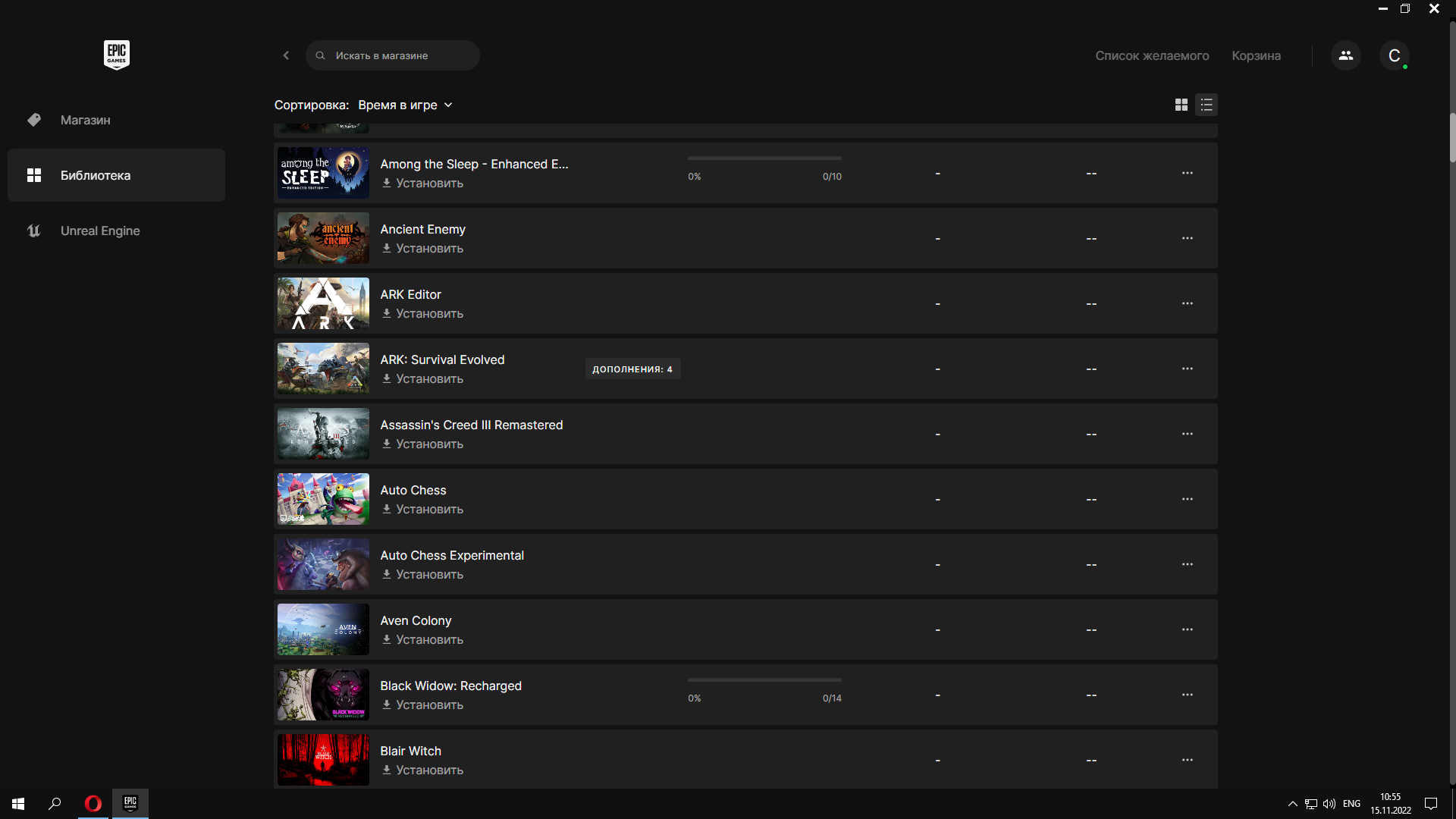Open the wishlist (Список желаемого)
Viewport: 1456px width, 819px height.
(1152, 55)
